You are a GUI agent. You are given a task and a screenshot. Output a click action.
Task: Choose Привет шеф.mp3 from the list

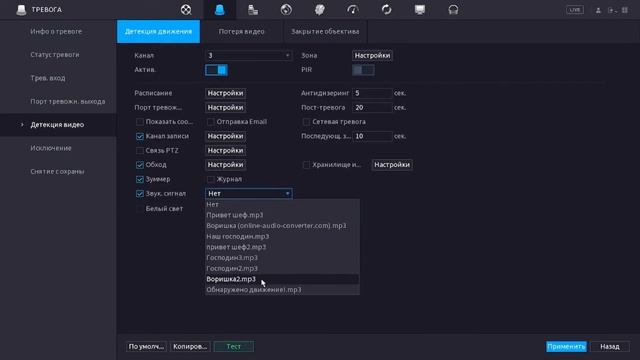click(282, 215)
